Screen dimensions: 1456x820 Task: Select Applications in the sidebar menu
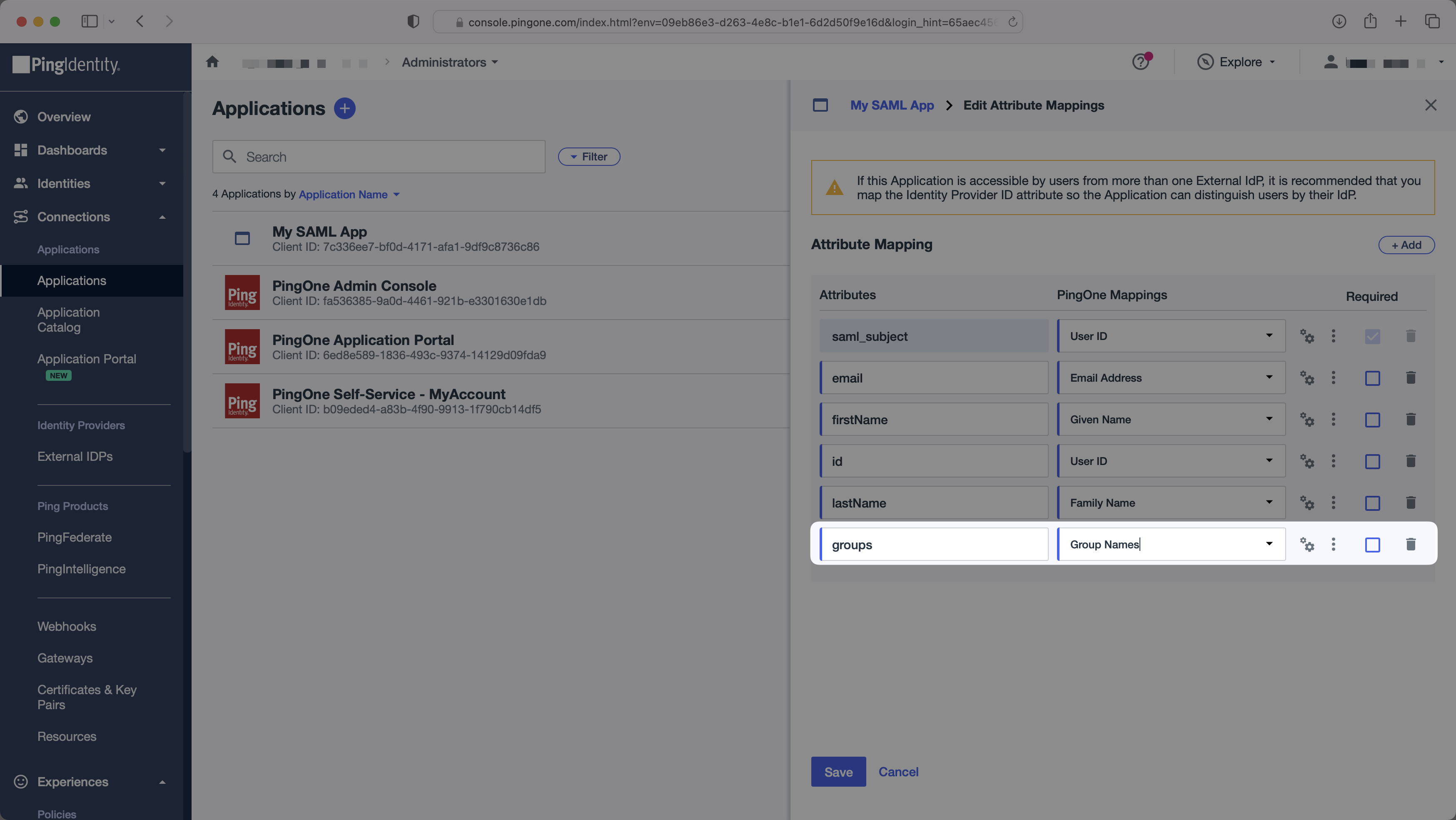pos(71,280)
